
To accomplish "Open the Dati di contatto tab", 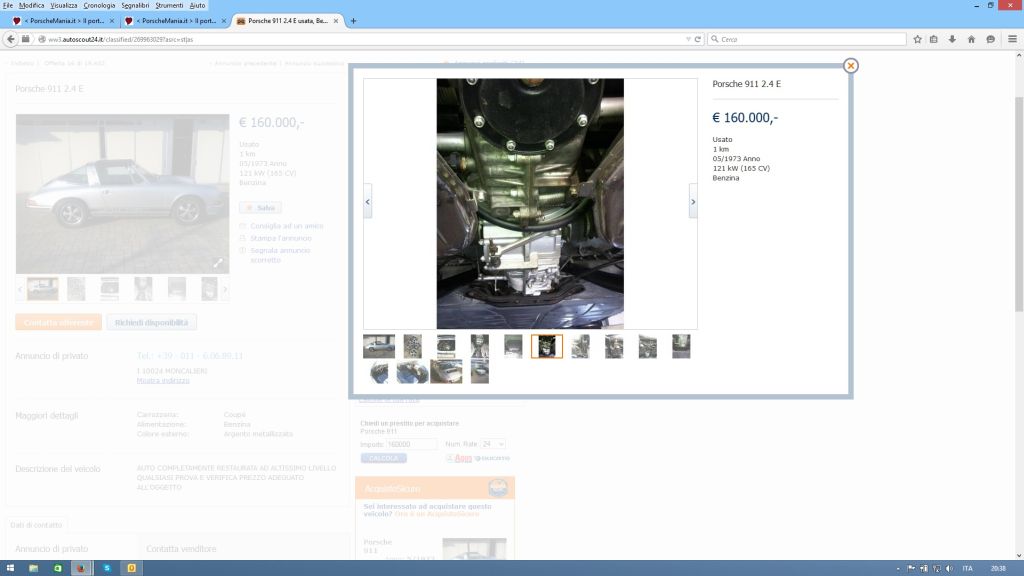I will pos(36,525).
